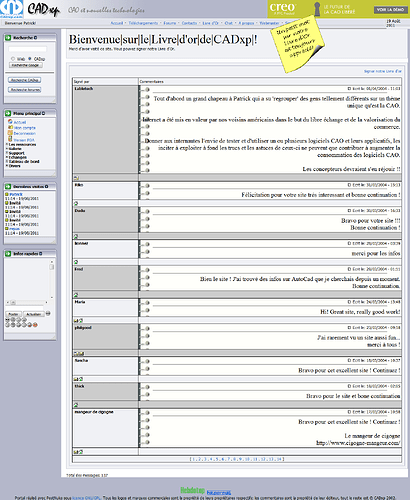The width and height of the screenshot is (410, 500).
Task: Click the Accueil home icon in Menu principal
Action: pos(10,122)
